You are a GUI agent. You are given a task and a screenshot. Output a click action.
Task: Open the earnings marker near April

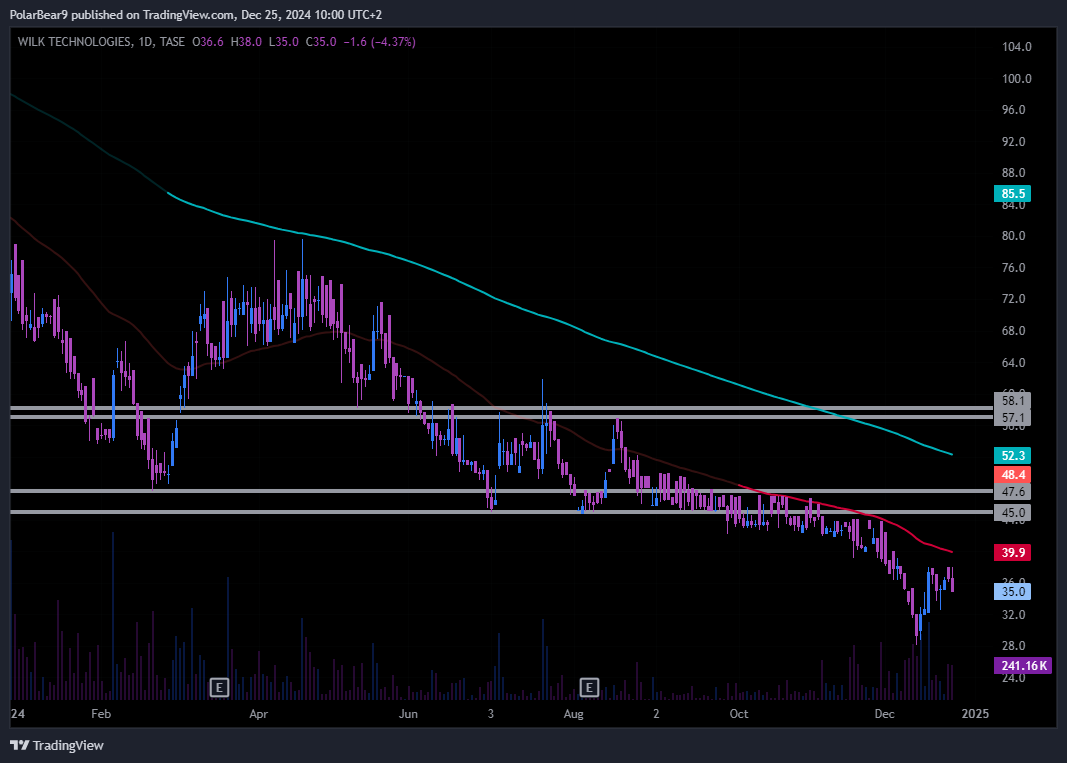click(x=219, y=687)
